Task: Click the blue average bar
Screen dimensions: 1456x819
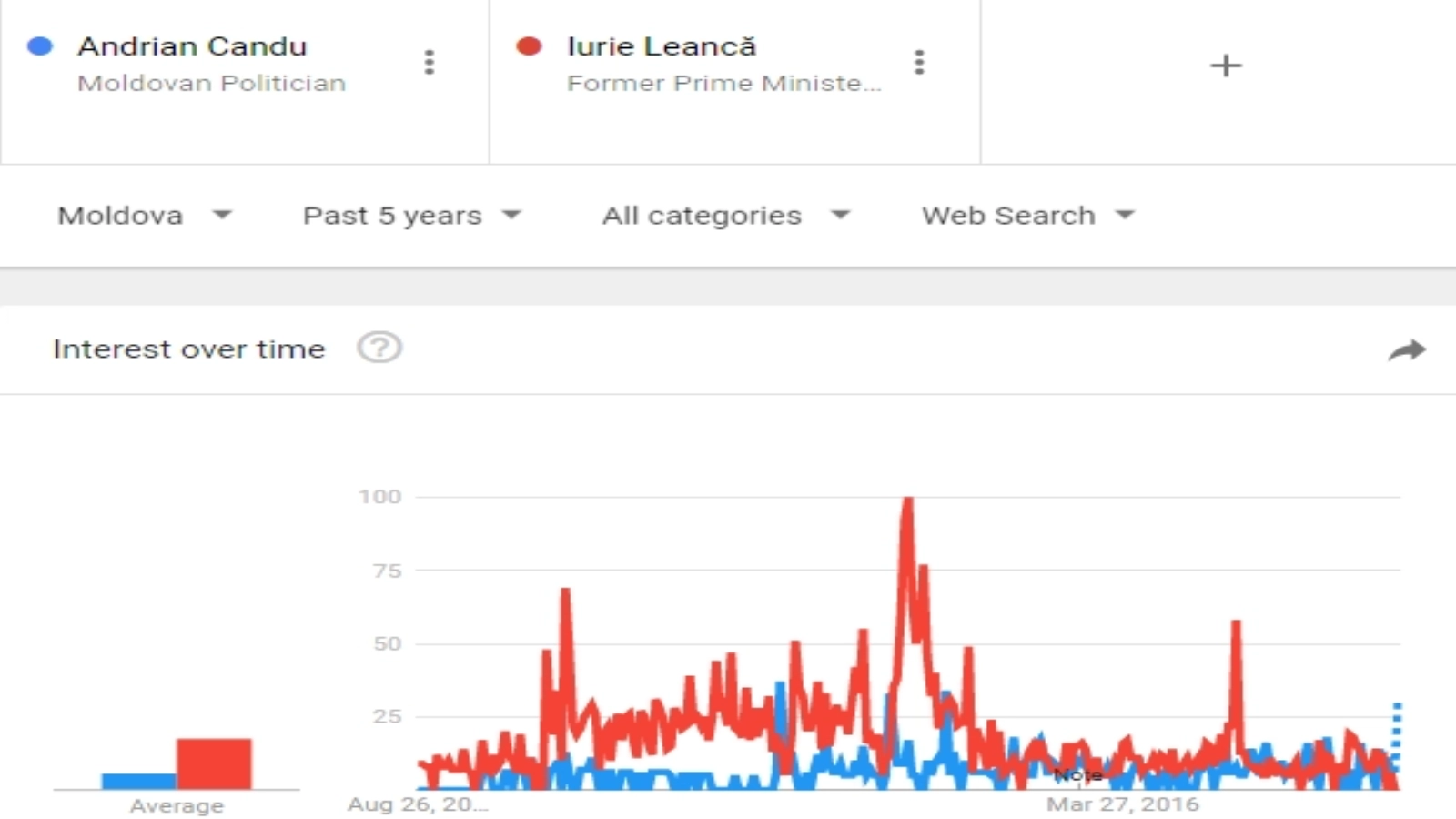Action: tap(138, 781)
